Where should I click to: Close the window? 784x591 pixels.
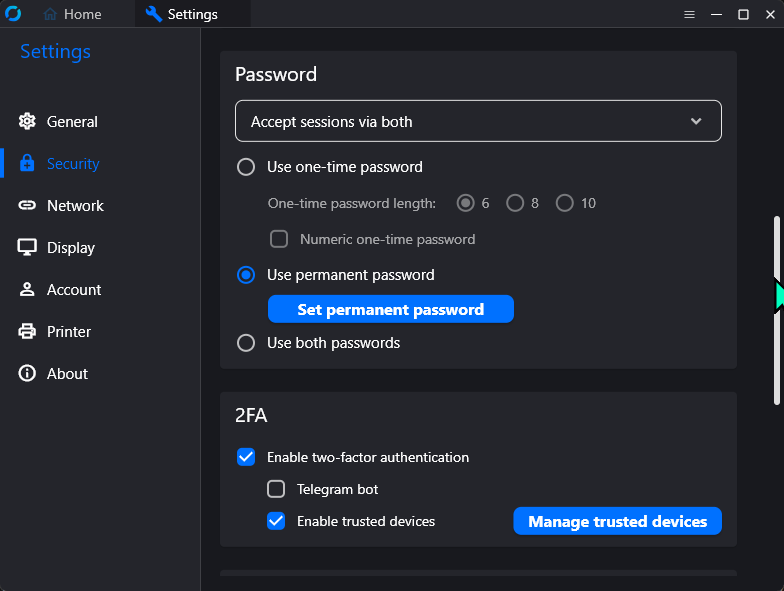tap(770, 14)
